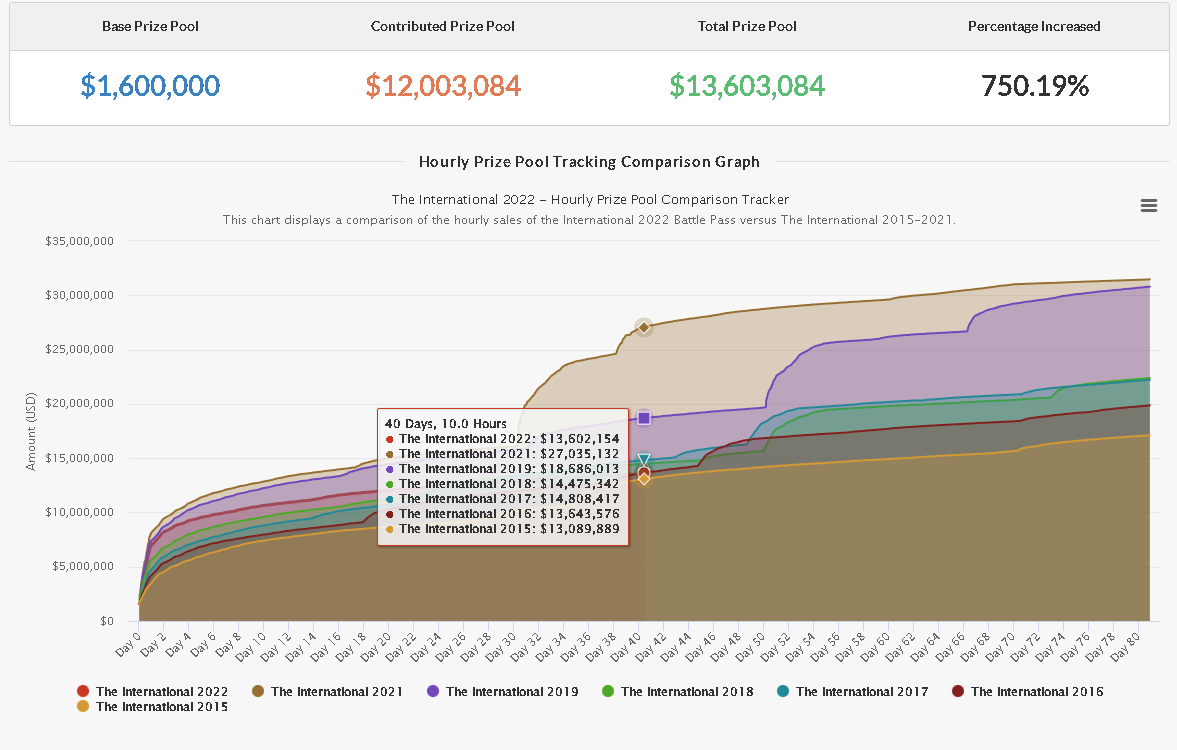1177x750 pixels.
Task: Click the Day 60 x-axis label
Action: coord(876,646)
